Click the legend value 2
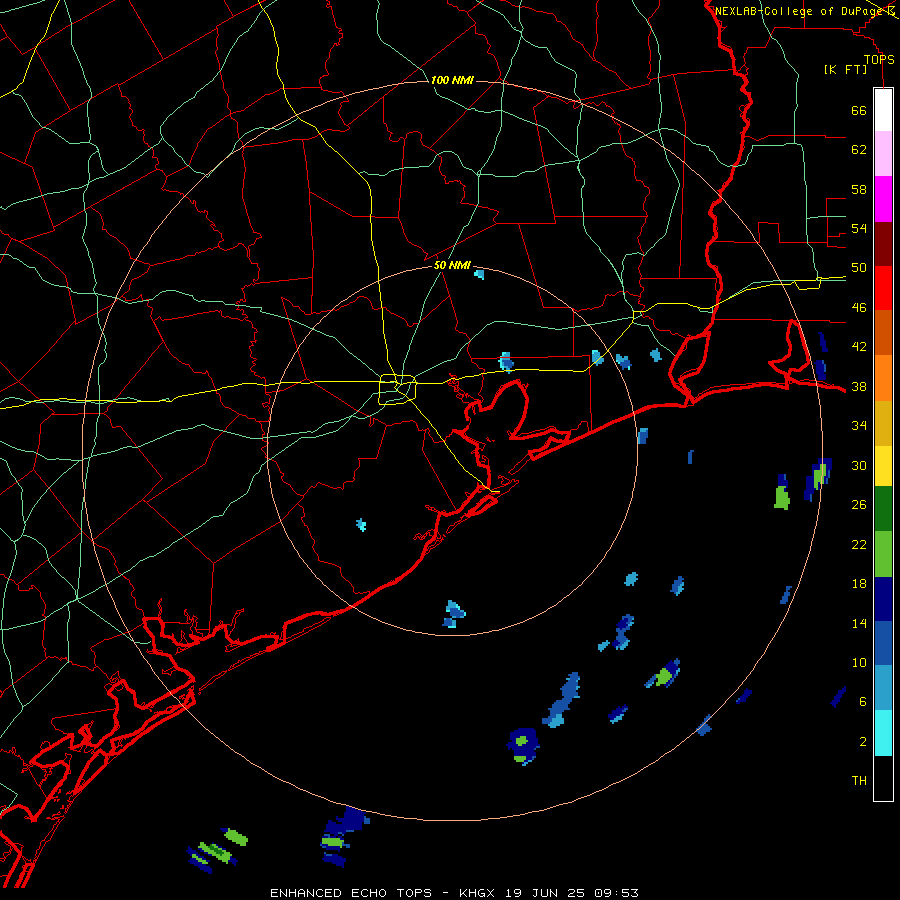This screenshot has width=900, height=900. tap(863, 741)
